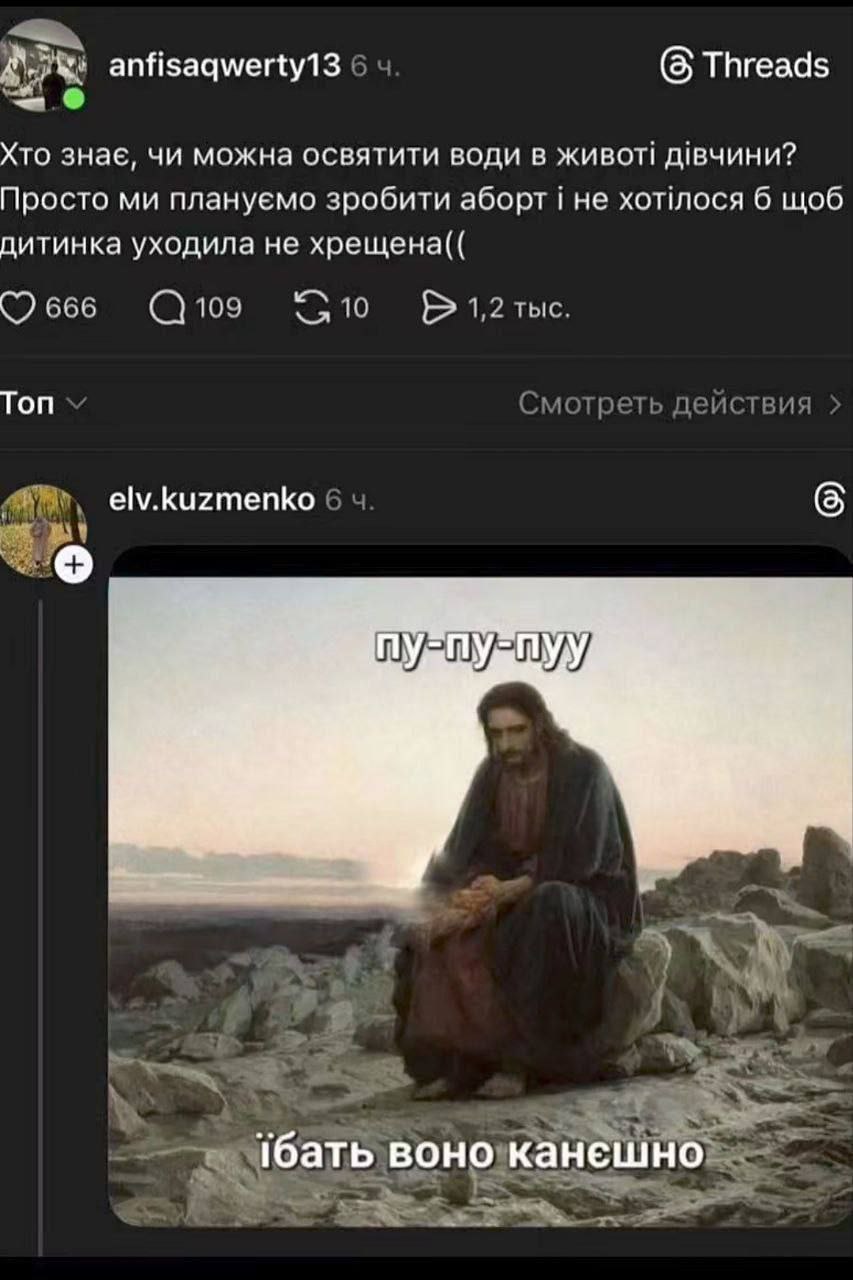Click arrow after Смотреть действия
Viewport: 853px width, 1280px height.
(835, 404)
